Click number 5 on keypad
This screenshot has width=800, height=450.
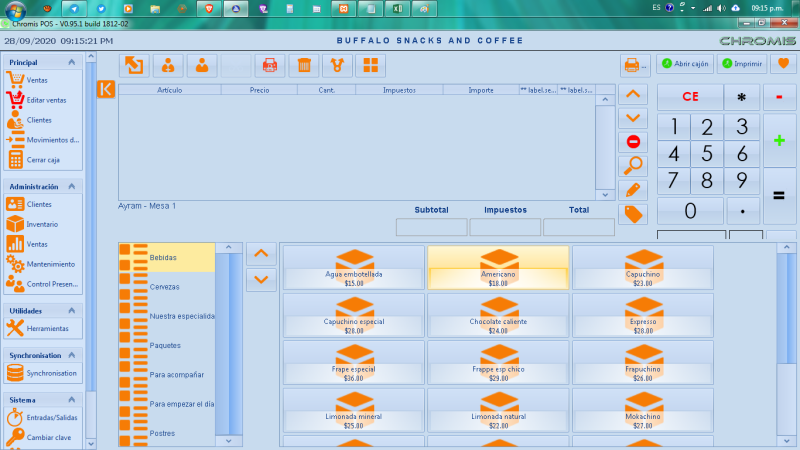[x=707, y=154]
